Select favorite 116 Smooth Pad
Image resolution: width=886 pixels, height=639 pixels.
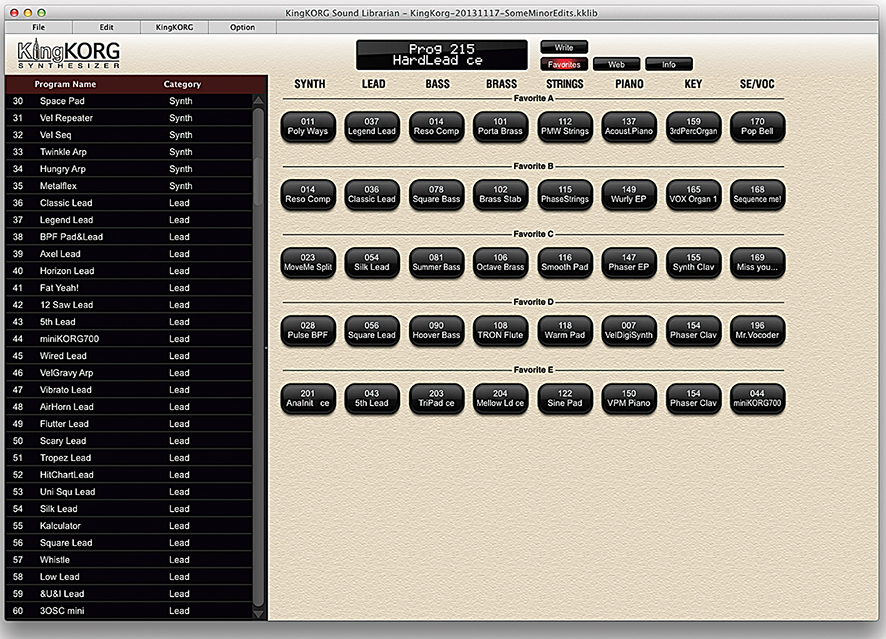[x=565, y=262]
